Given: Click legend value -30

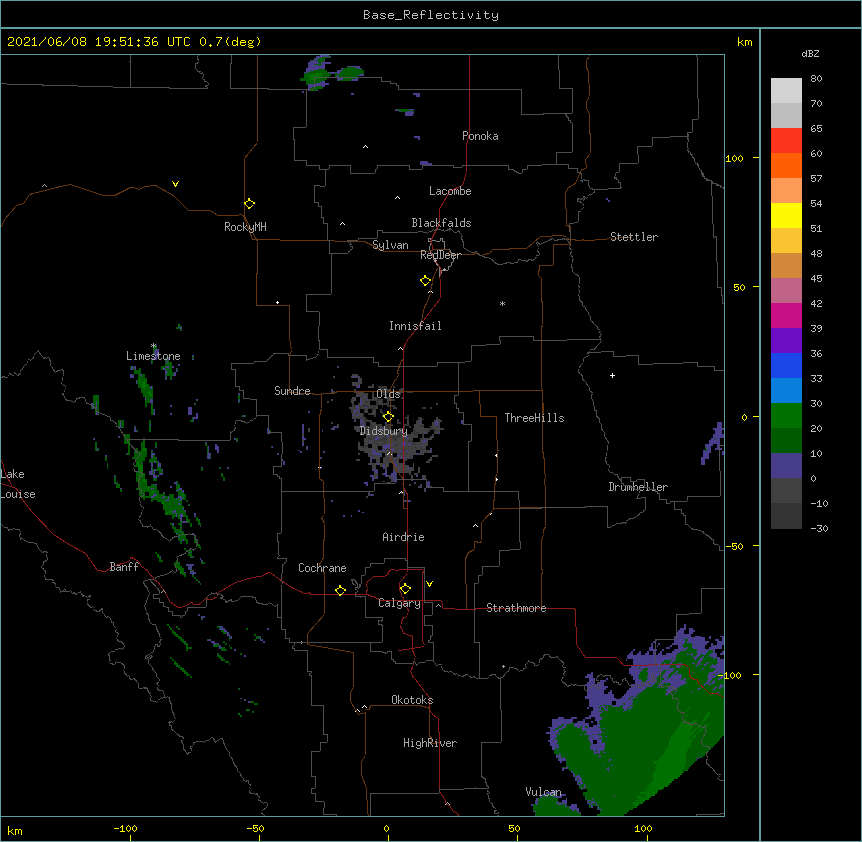Looking at the screenshot, I should pos(819,529).
